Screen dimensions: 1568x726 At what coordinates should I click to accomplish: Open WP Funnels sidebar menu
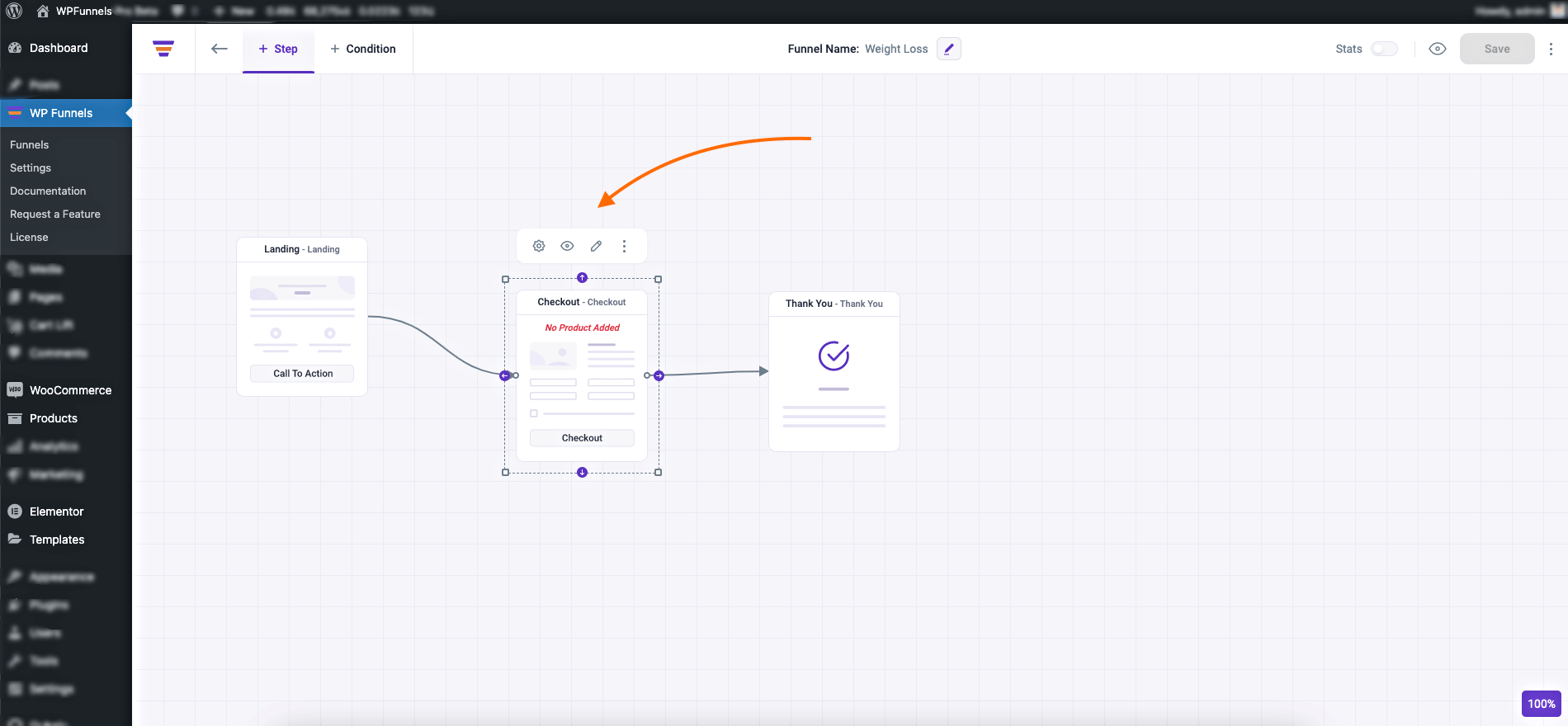(x=61, y=113)
